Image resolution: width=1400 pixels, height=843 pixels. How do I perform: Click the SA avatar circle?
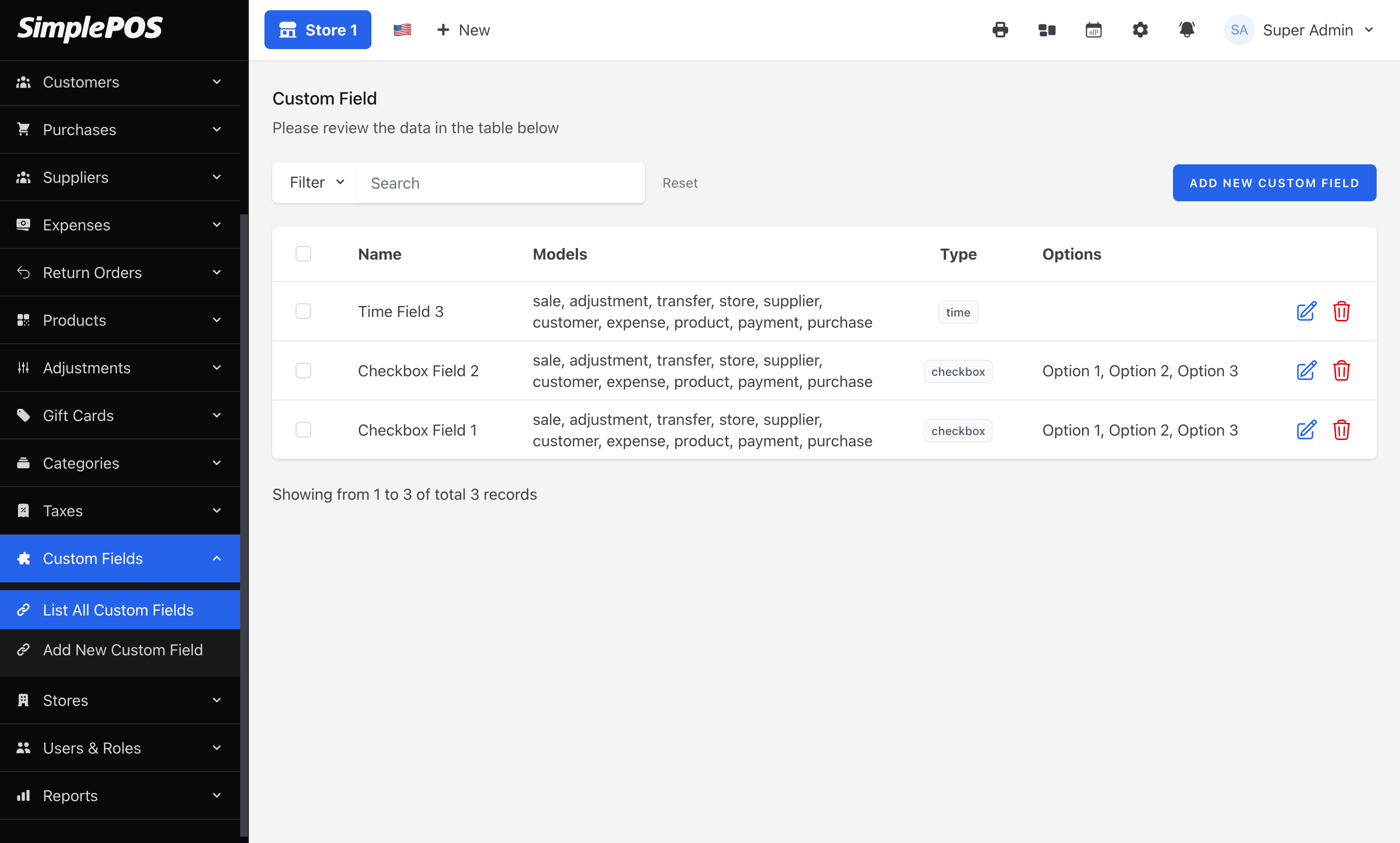click(1239, 30)
